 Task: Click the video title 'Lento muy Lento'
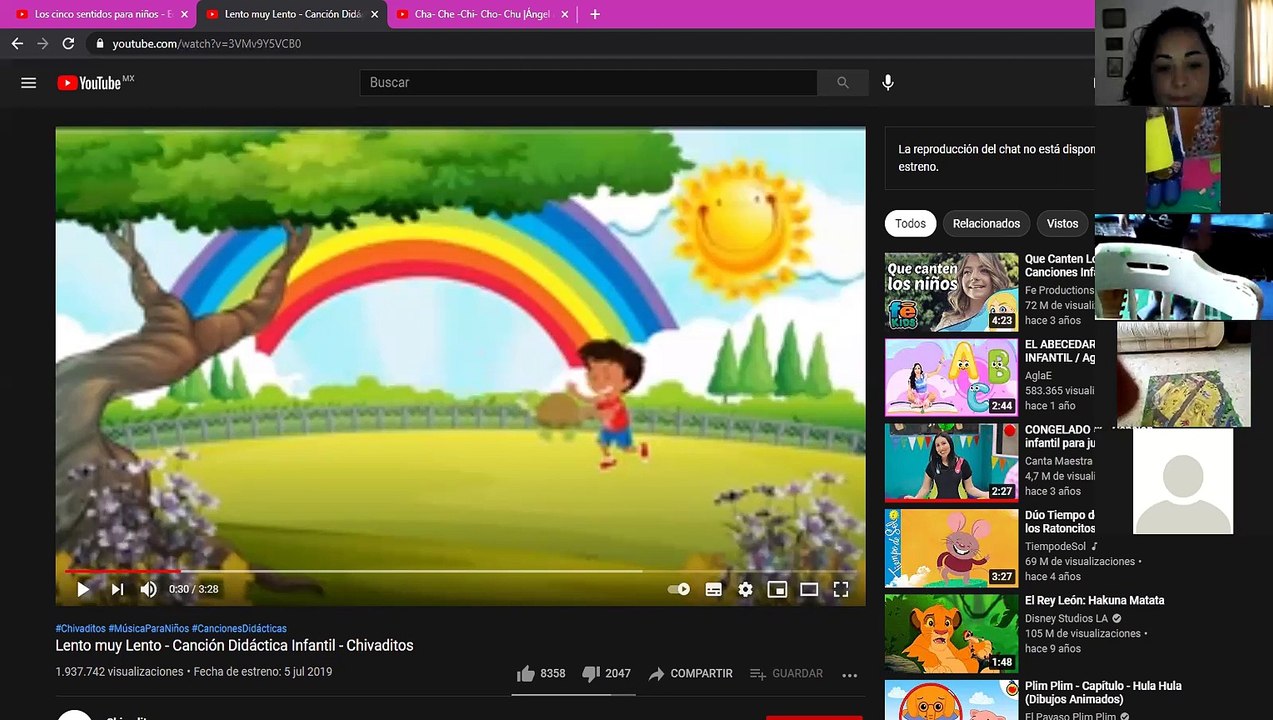click(234, 646)
